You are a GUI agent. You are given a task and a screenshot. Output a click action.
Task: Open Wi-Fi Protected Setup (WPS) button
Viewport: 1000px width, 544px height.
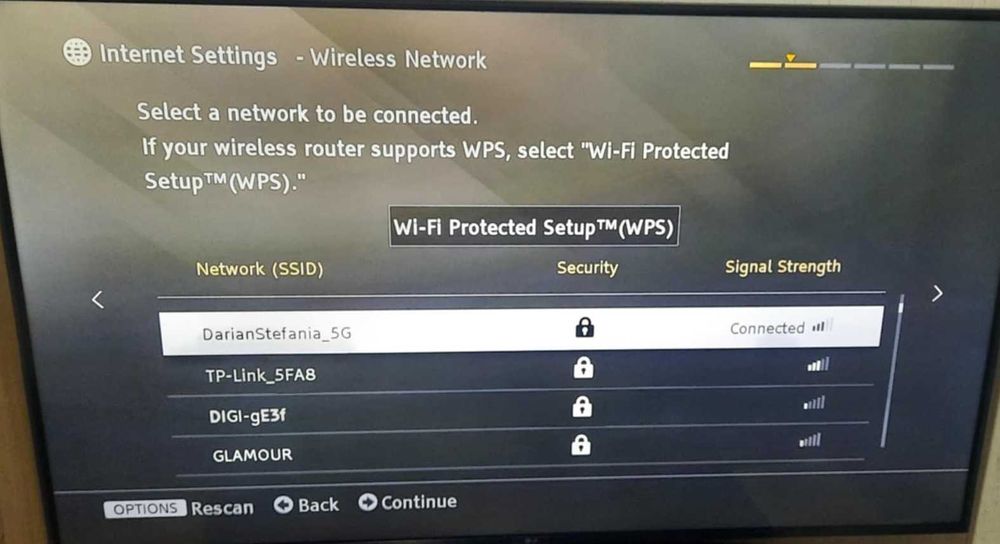(x=534, y=226)
